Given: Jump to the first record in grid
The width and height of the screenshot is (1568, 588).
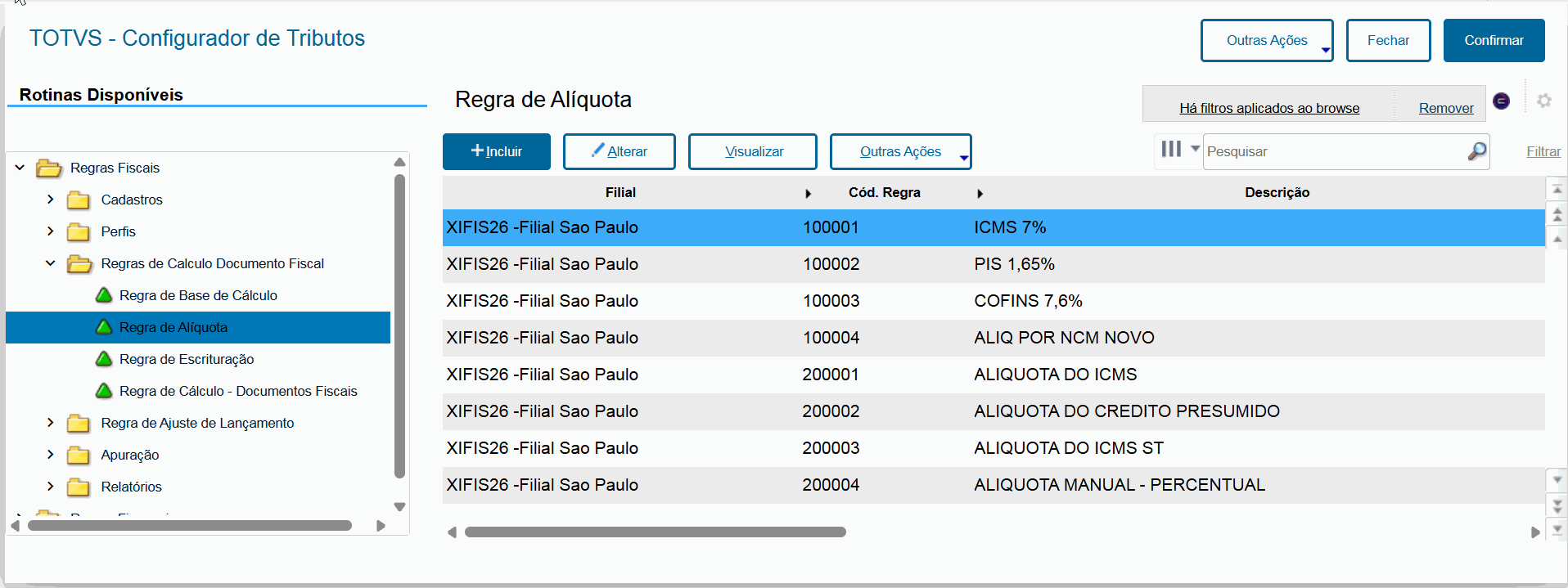Looking at the screenshot, I should point(1557,190).
